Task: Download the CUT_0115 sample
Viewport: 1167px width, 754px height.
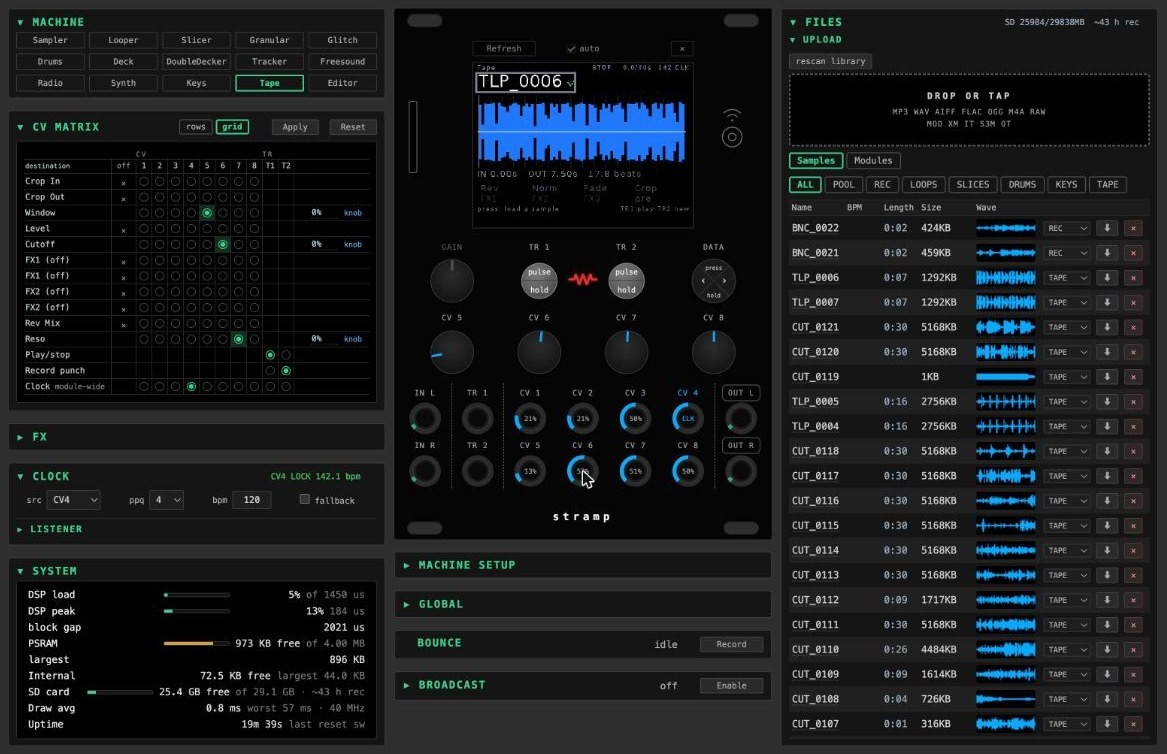Action: point(1107,525)
